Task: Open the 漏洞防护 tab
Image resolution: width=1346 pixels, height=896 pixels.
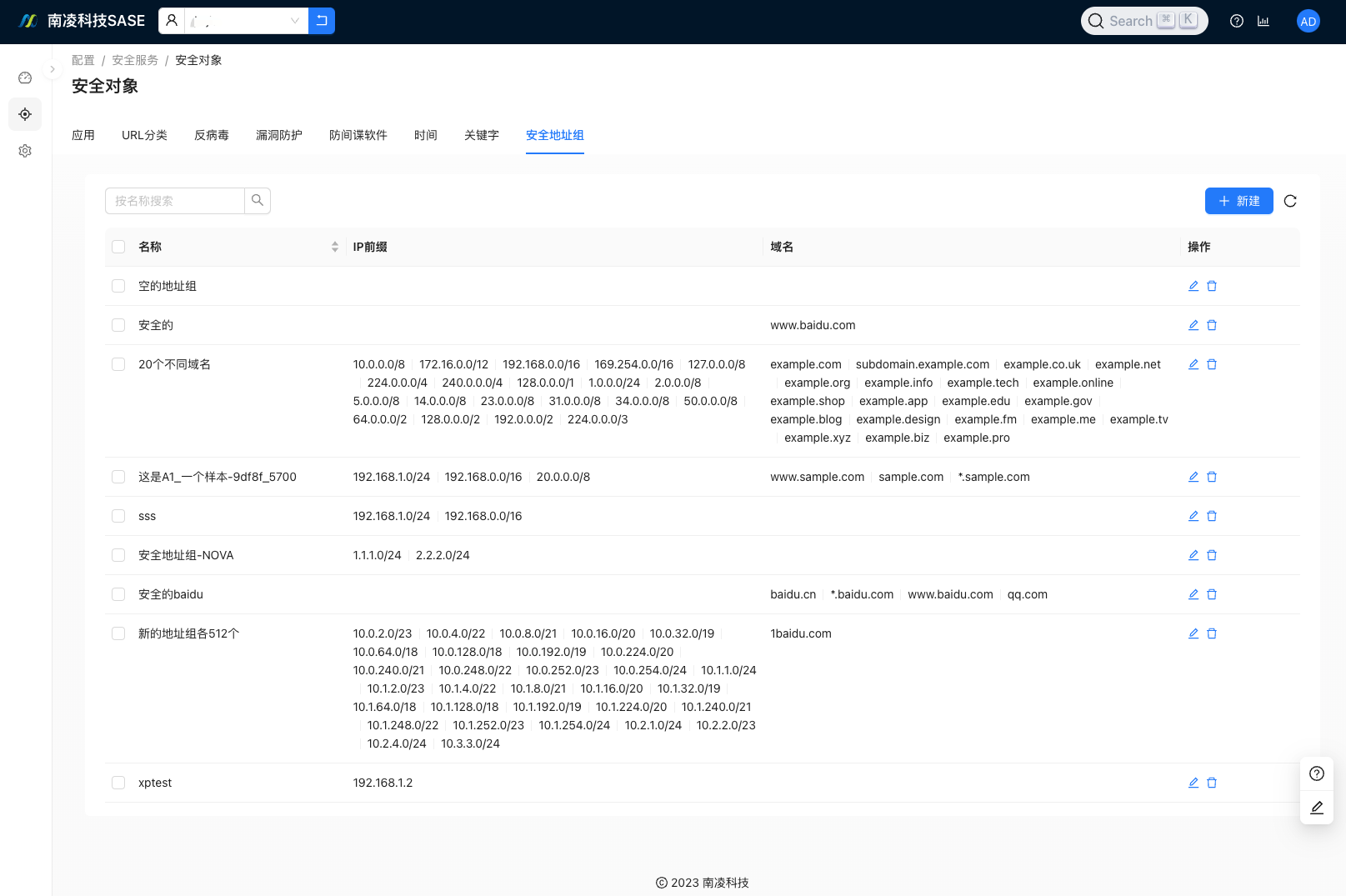Action: (279, 135)
